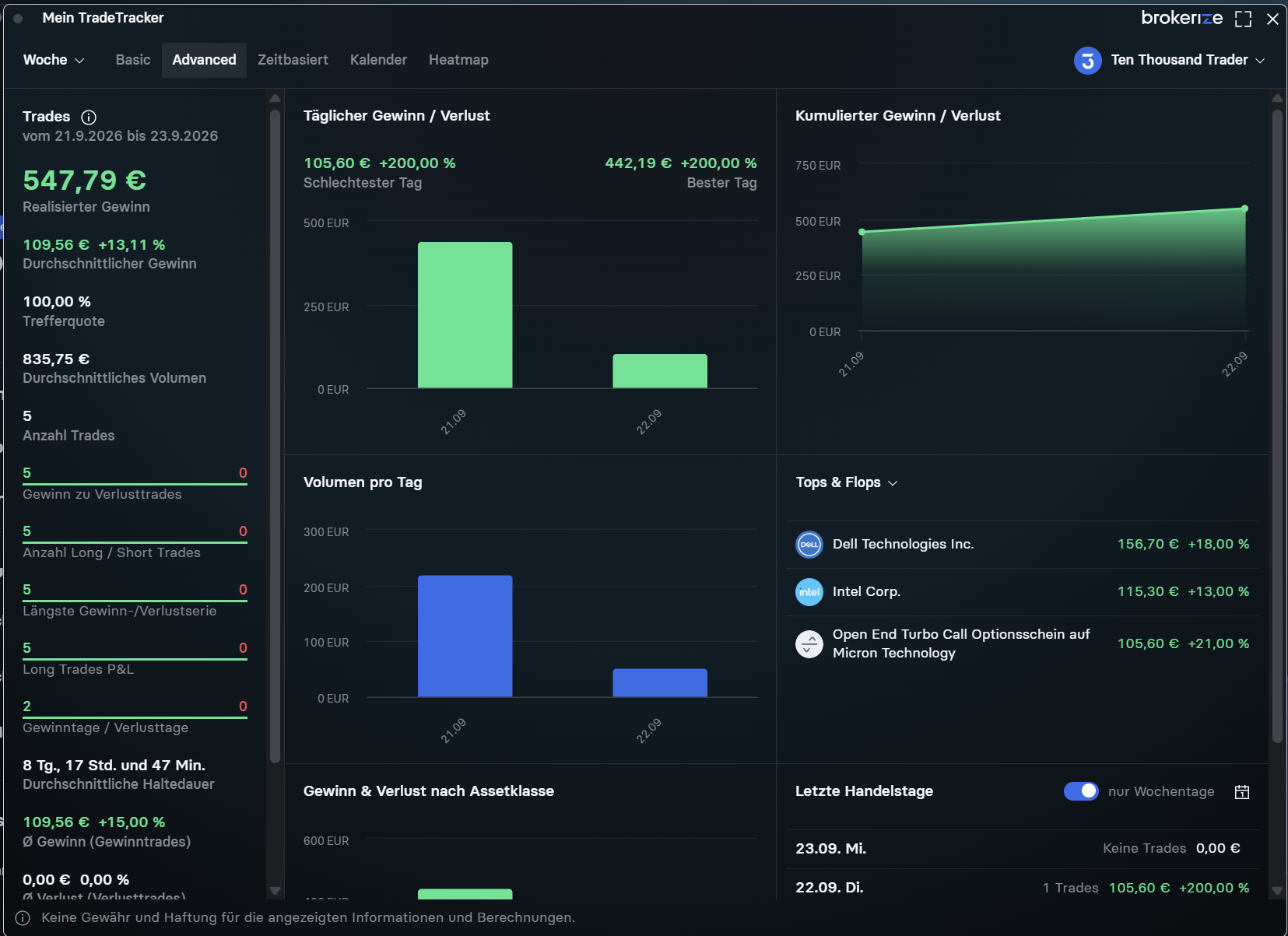Click the up arrow of the Trades panel scrollbar
Screen dimensions: 1288x936
(275, 98)
